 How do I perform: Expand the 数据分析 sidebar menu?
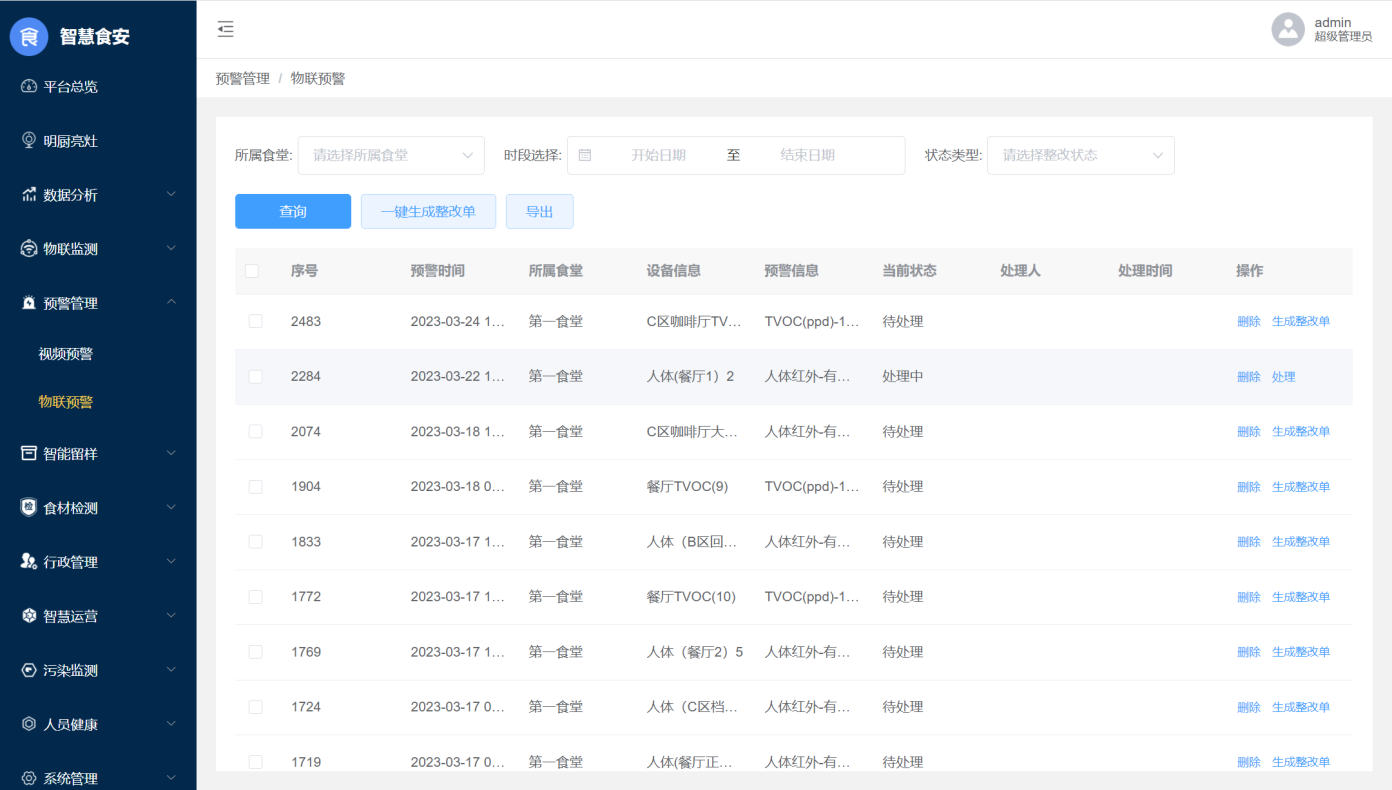[98, 195]
